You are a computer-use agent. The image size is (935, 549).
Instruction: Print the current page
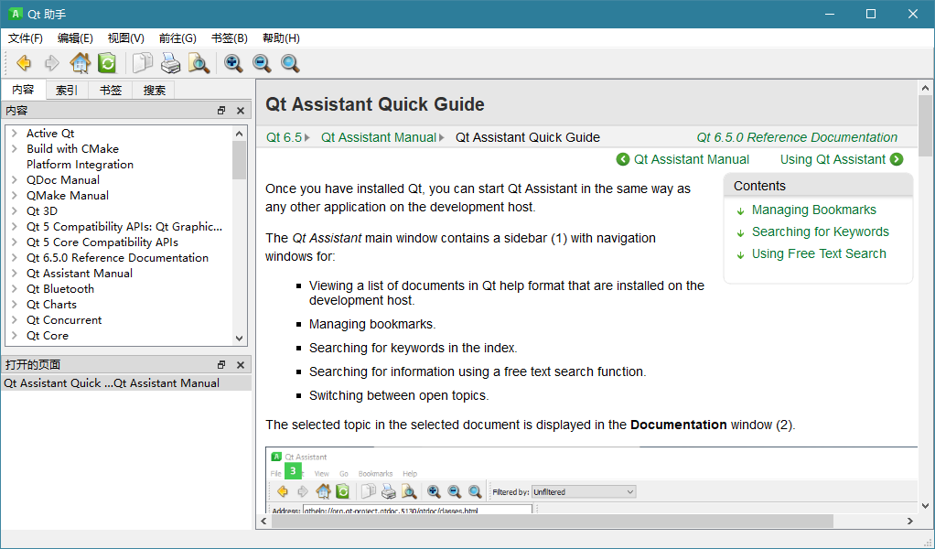(170, 63)
